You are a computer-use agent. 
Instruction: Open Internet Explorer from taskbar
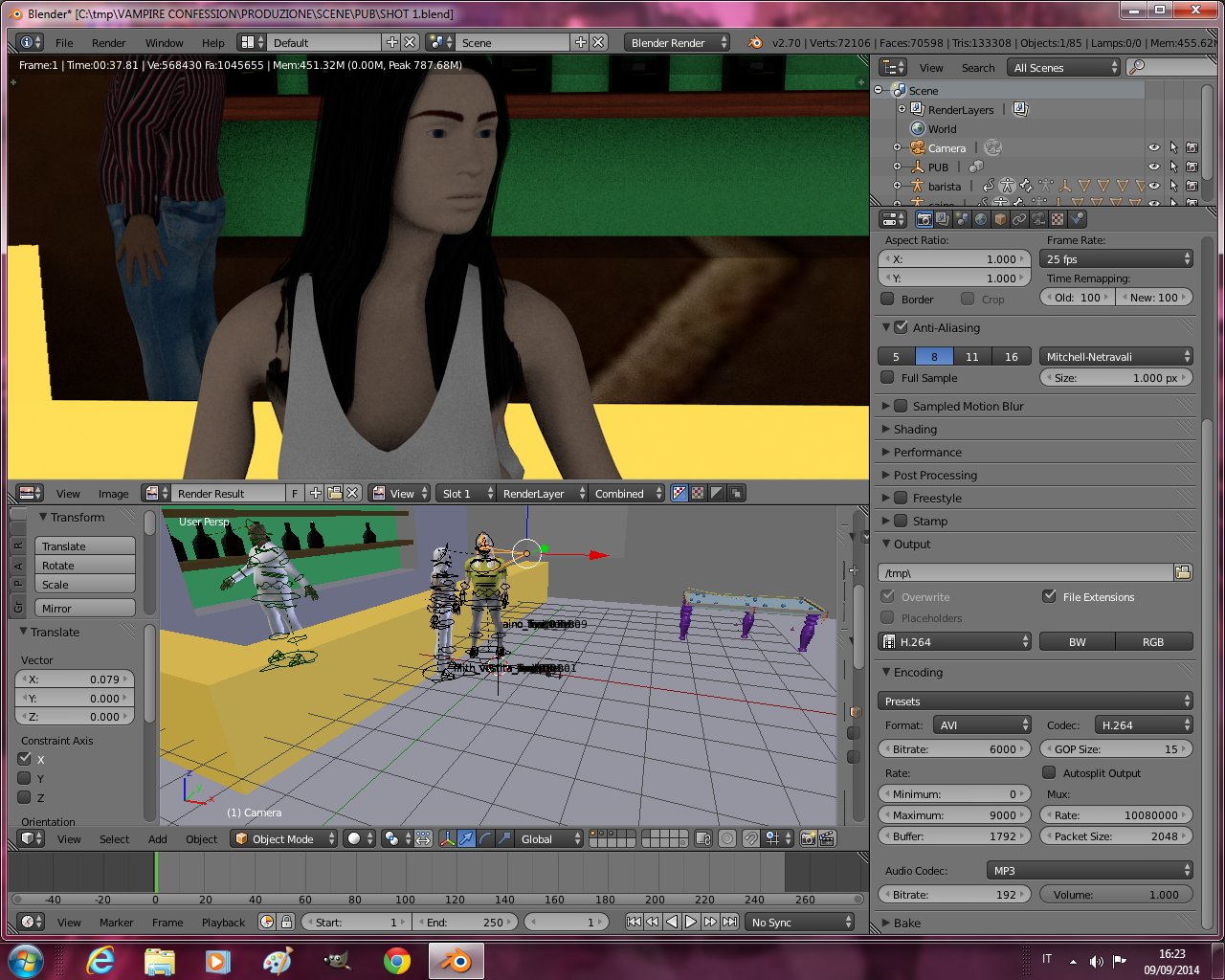coord(100,960)
